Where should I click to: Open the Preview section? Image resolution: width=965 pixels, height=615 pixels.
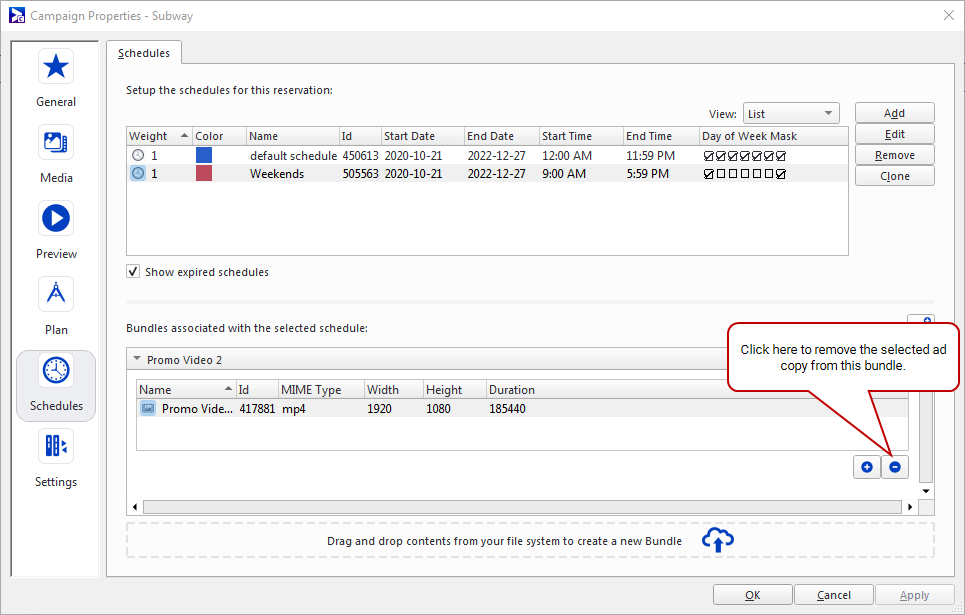(56, 229)
